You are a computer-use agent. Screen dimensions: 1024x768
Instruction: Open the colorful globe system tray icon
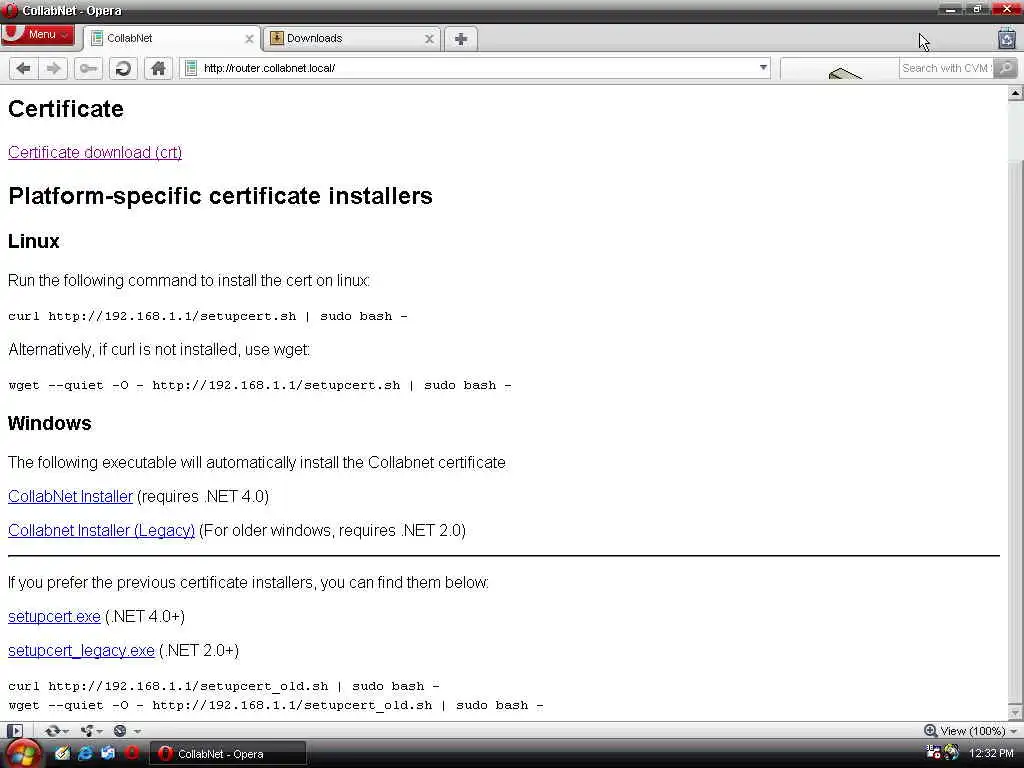[x=952, y=753]
